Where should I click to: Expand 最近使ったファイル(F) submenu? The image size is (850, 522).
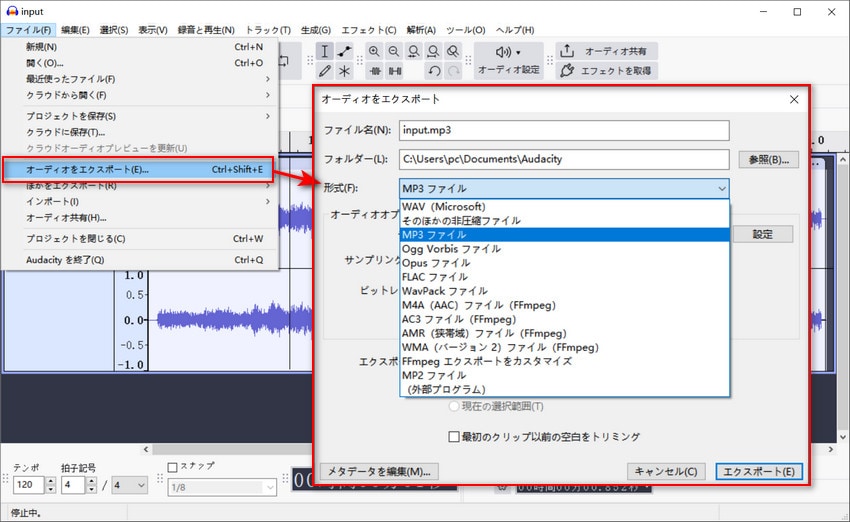140,79
